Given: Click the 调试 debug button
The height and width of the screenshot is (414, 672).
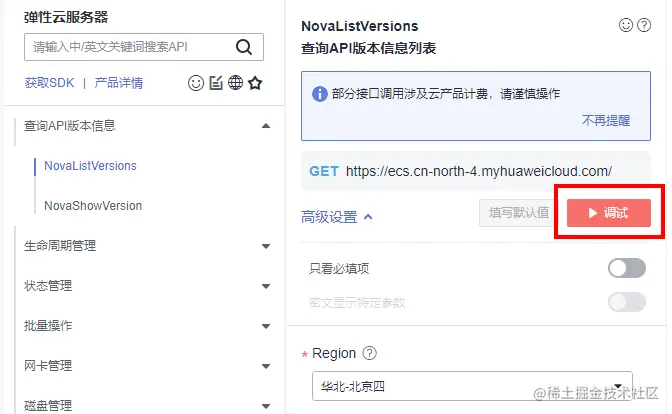Looking at the screenshot, I should pos(609,213).
